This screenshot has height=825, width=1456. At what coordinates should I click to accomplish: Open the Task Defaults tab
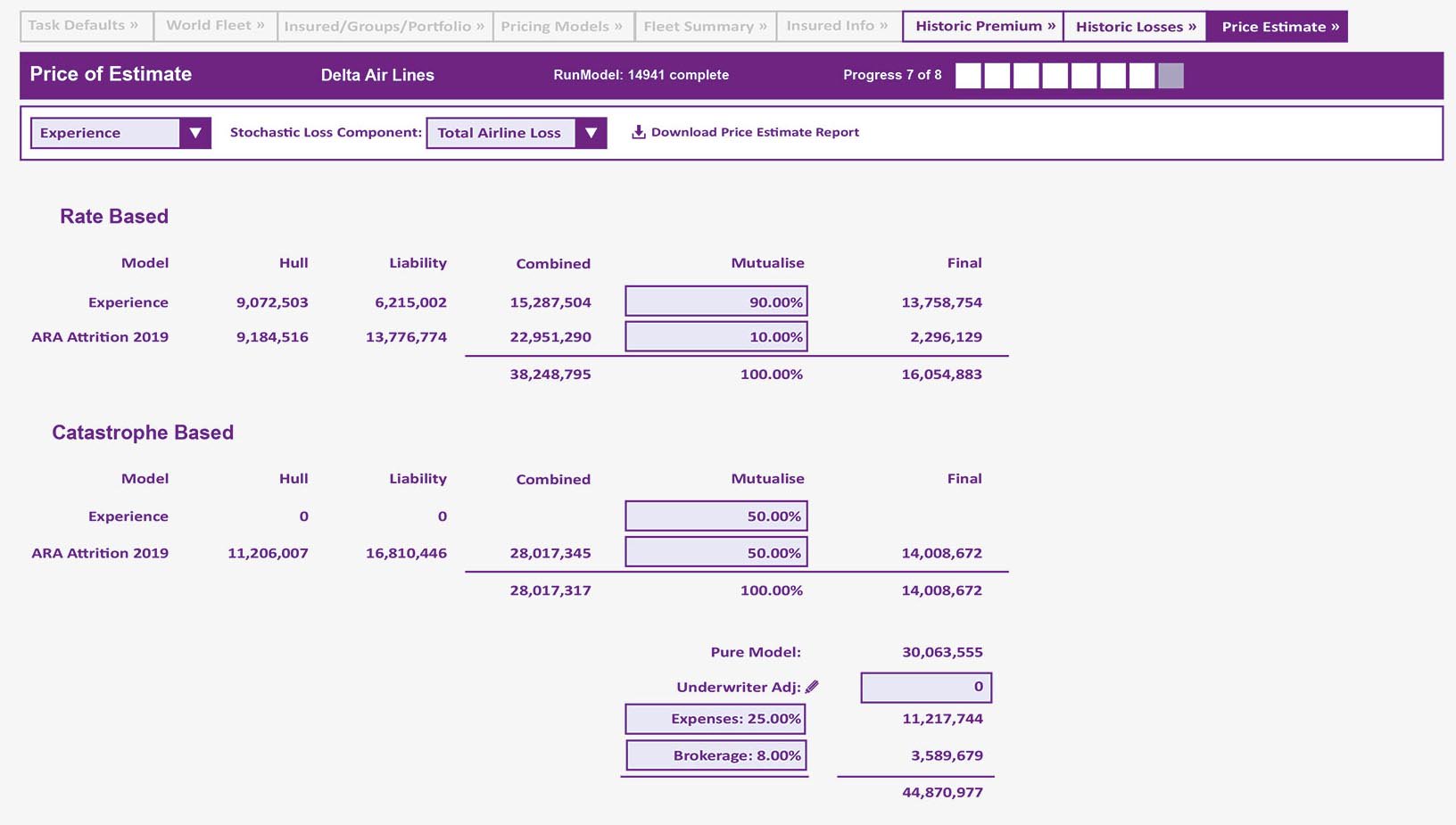coord(87,26)
